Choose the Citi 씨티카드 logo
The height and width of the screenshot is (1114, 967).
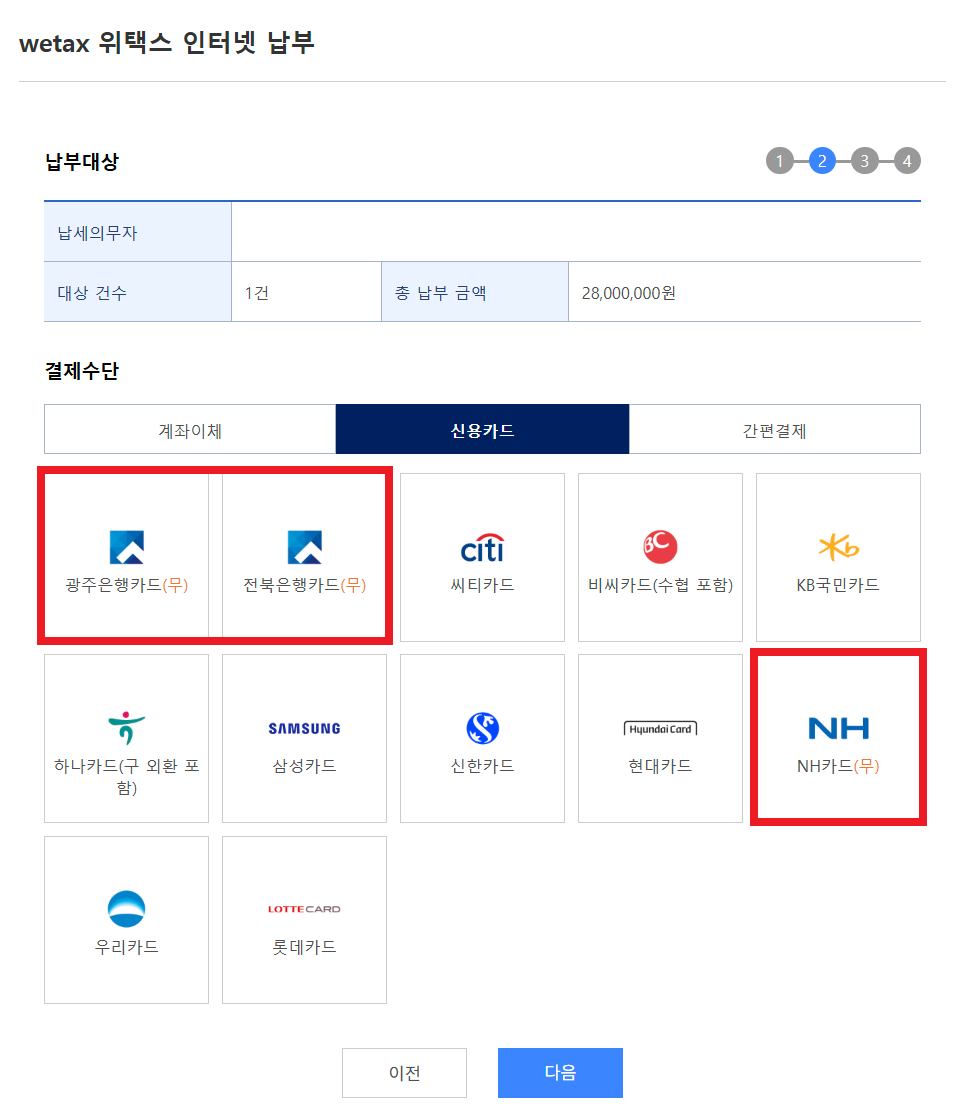pyautogui.click(x=482, y=548)
